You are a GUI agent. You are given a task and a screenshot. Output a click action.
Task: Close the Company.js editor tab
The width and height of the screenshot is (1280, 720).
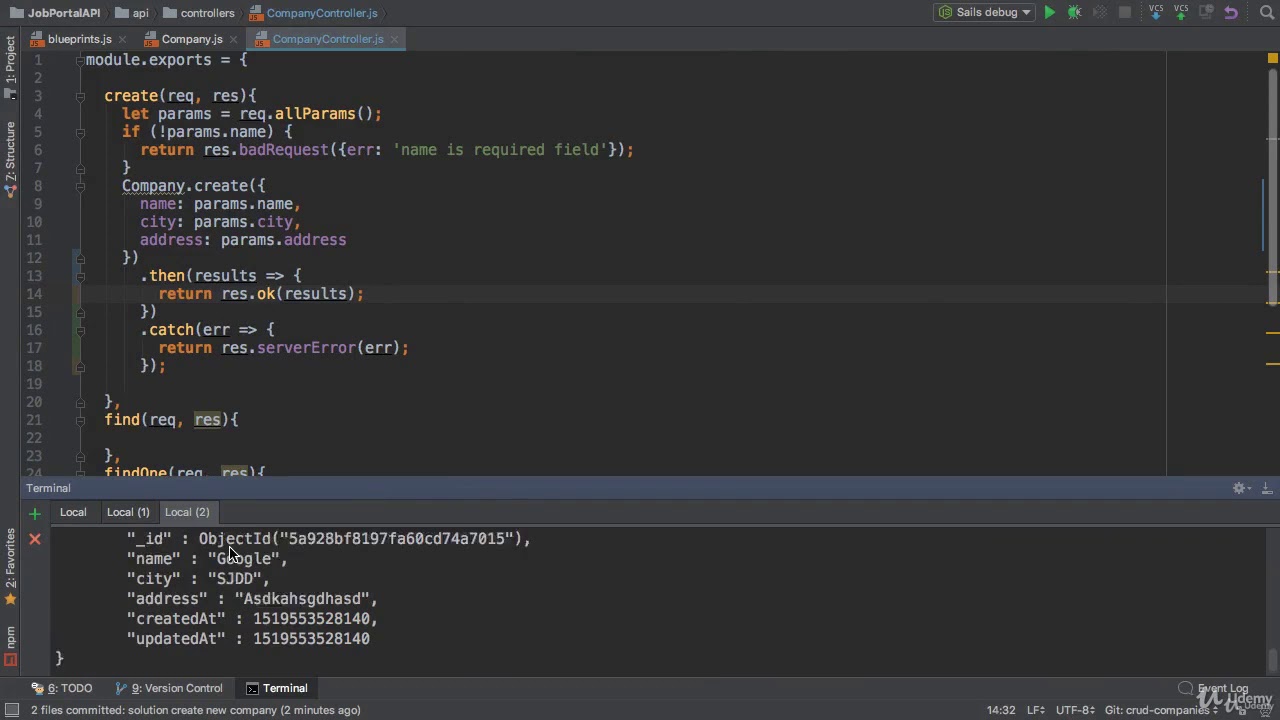point(233,39)
